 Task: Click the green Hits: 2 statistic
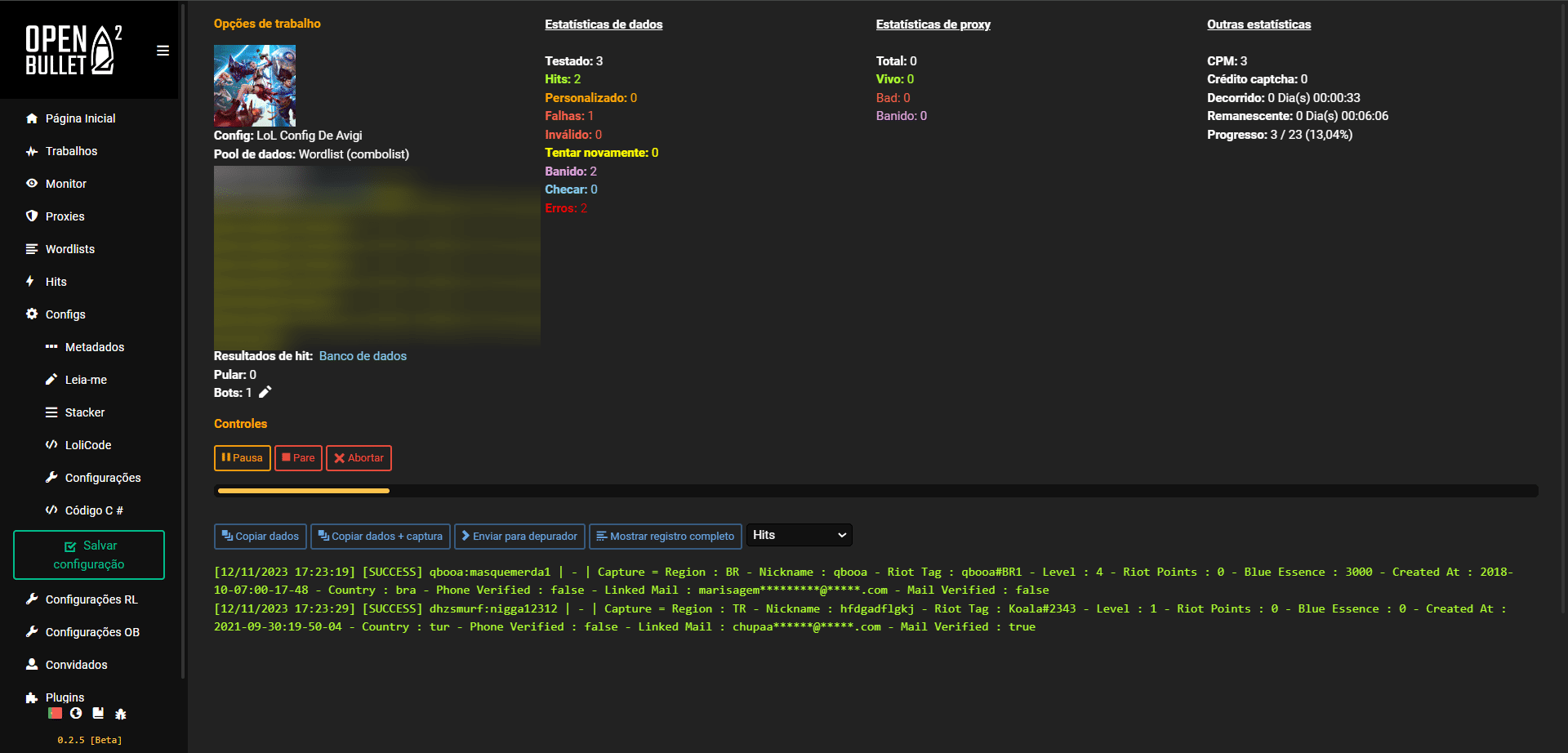[x=563, y=79]
